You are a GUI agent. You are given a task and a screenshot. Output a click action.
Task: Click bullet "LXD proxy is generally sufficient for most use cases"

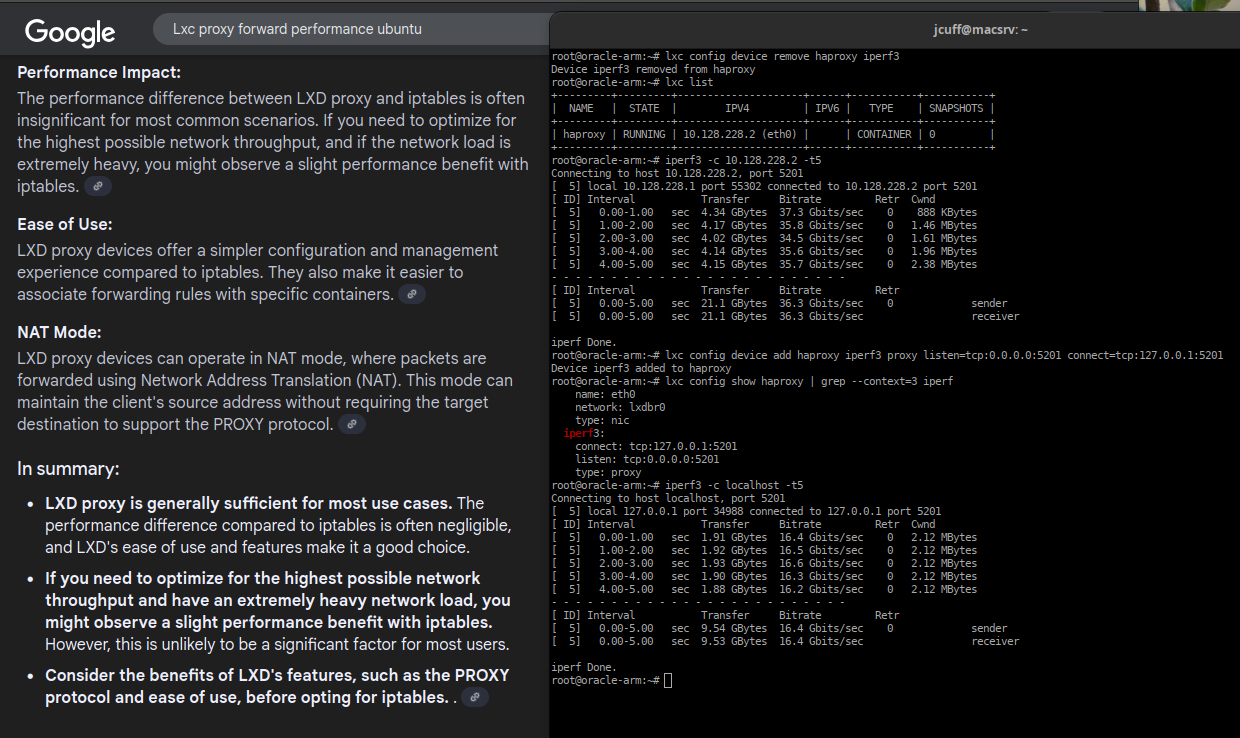point(278,525)
